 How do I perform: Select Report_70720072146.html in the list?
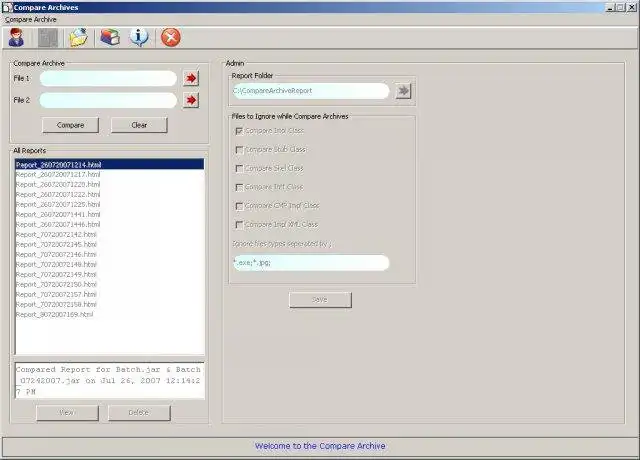pos(109,255)
